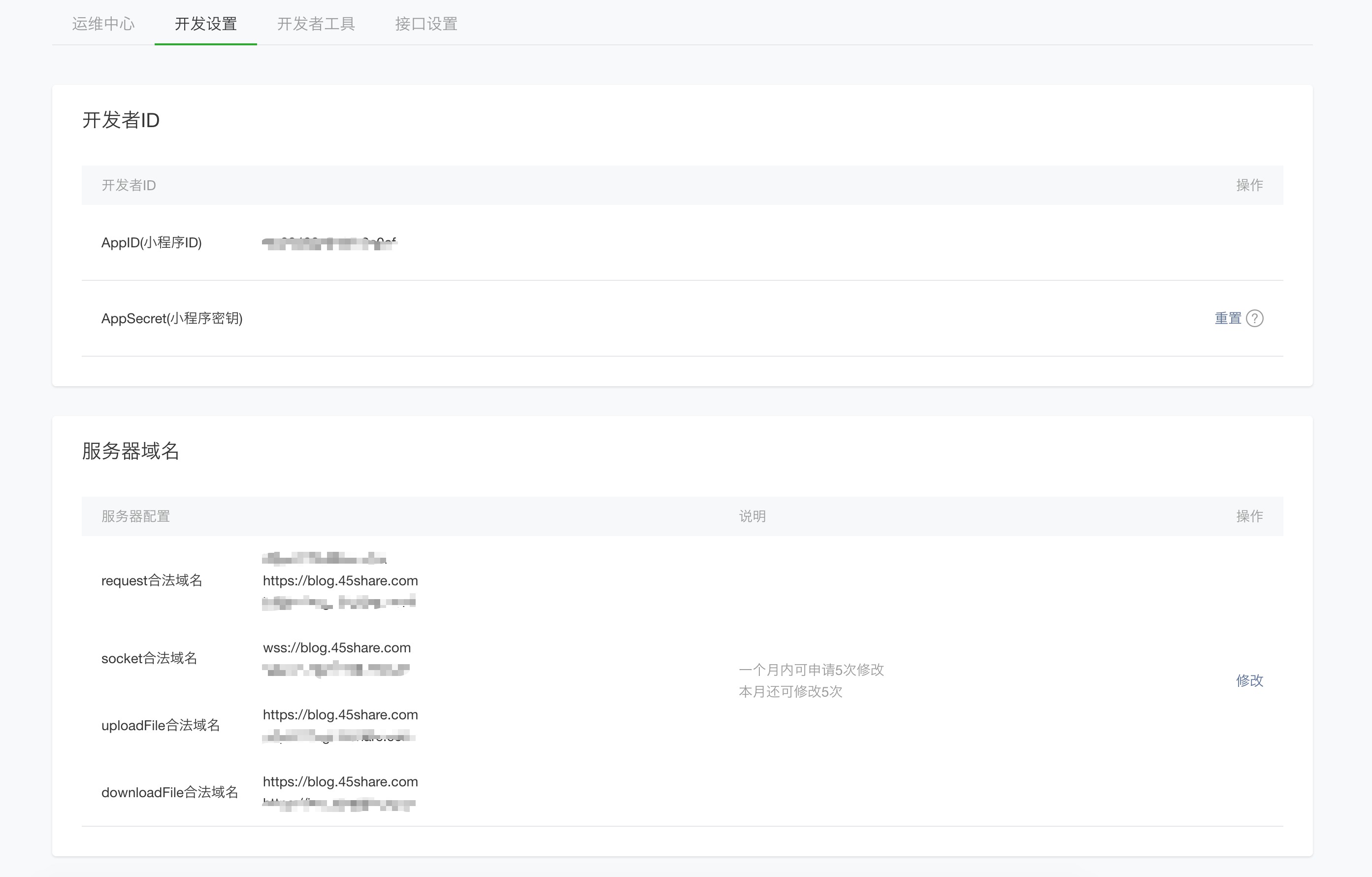Click the blurred AppID value

click(329, 243)
